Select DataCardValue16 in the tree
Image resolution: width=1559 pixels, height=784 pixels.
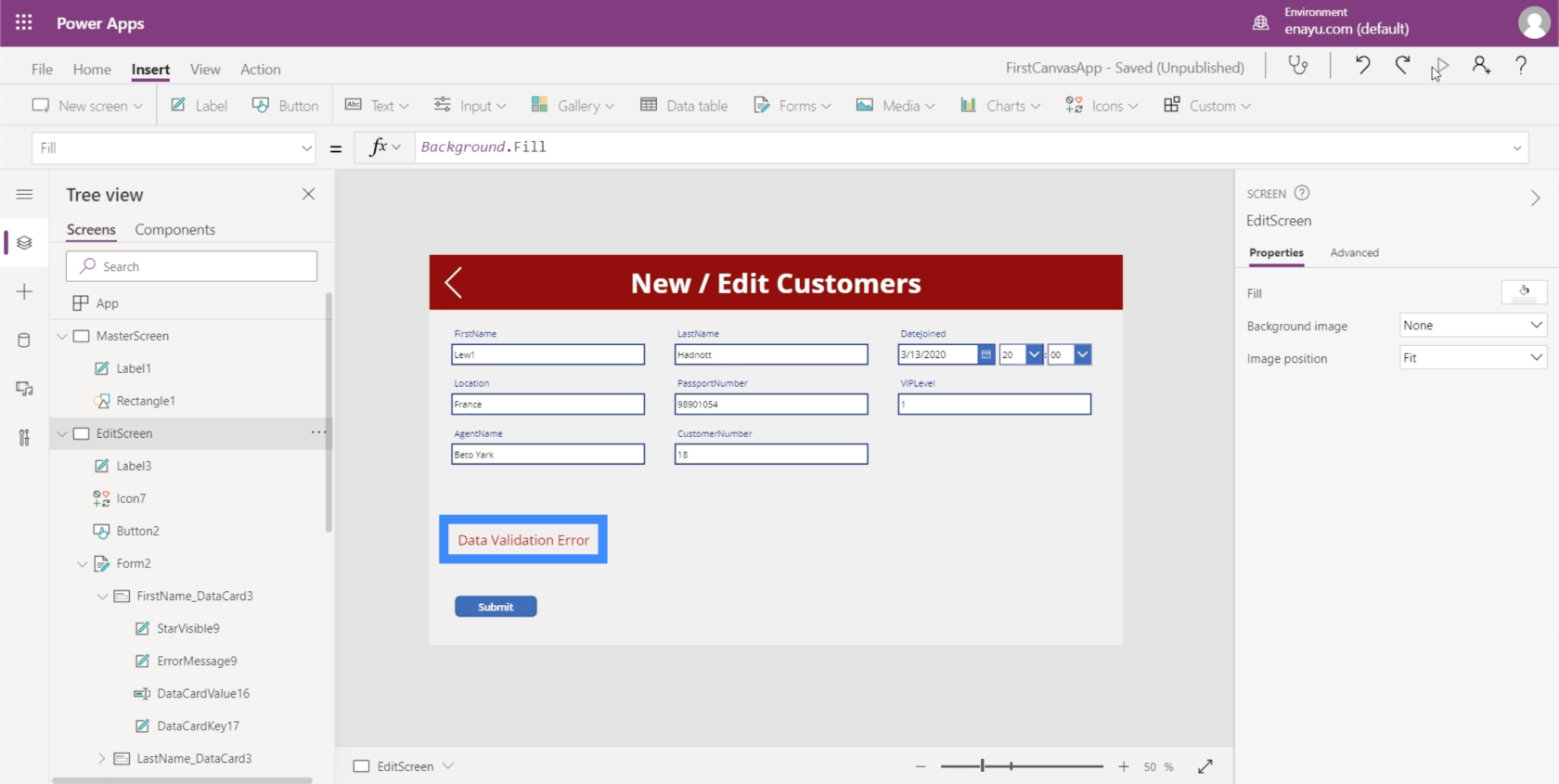tap(203, 693)
